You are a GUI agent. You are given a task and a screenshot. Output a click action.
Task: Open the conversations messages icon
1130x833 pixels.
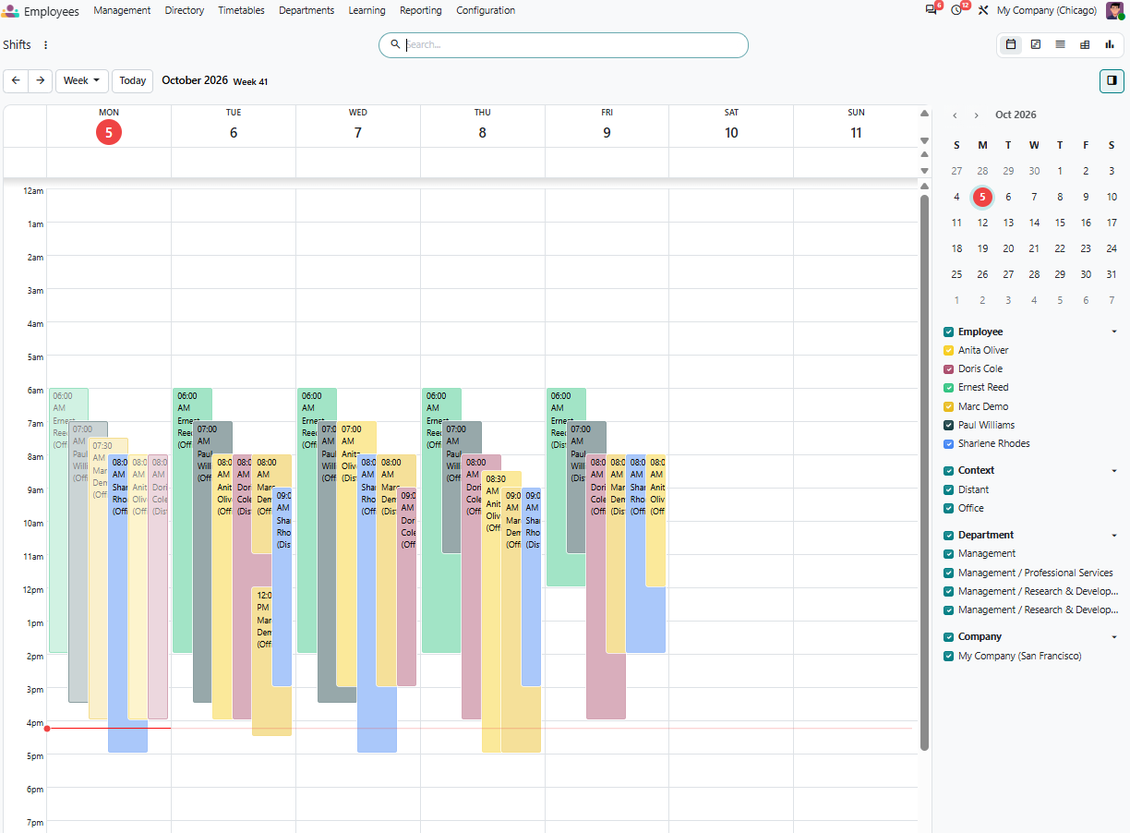click(931, 10)
